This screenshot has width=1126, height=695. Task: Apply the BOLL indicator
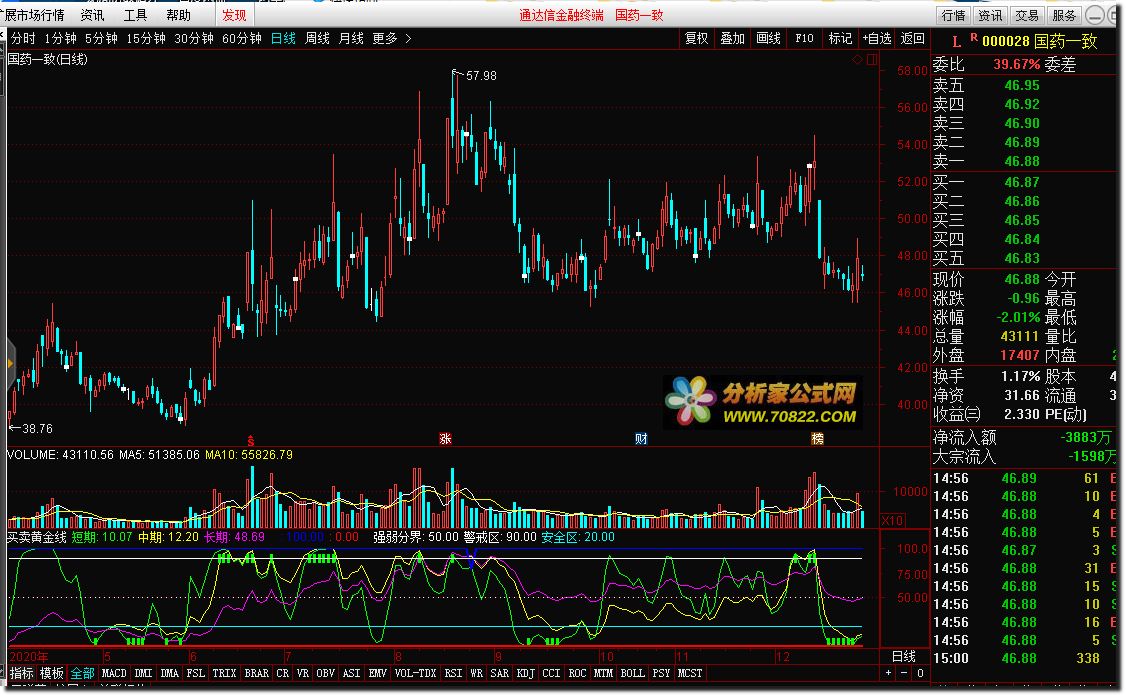click(x=632, y=673)
